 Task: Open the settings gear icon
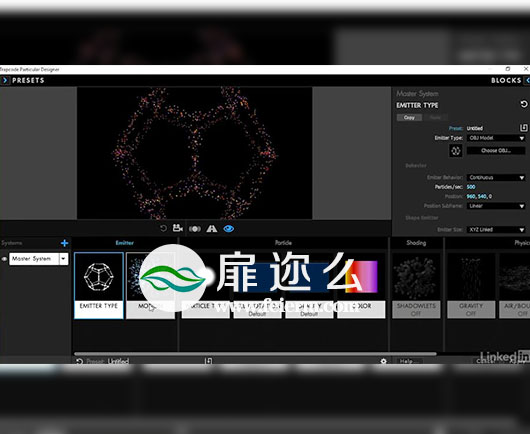[x=383, y=361]
